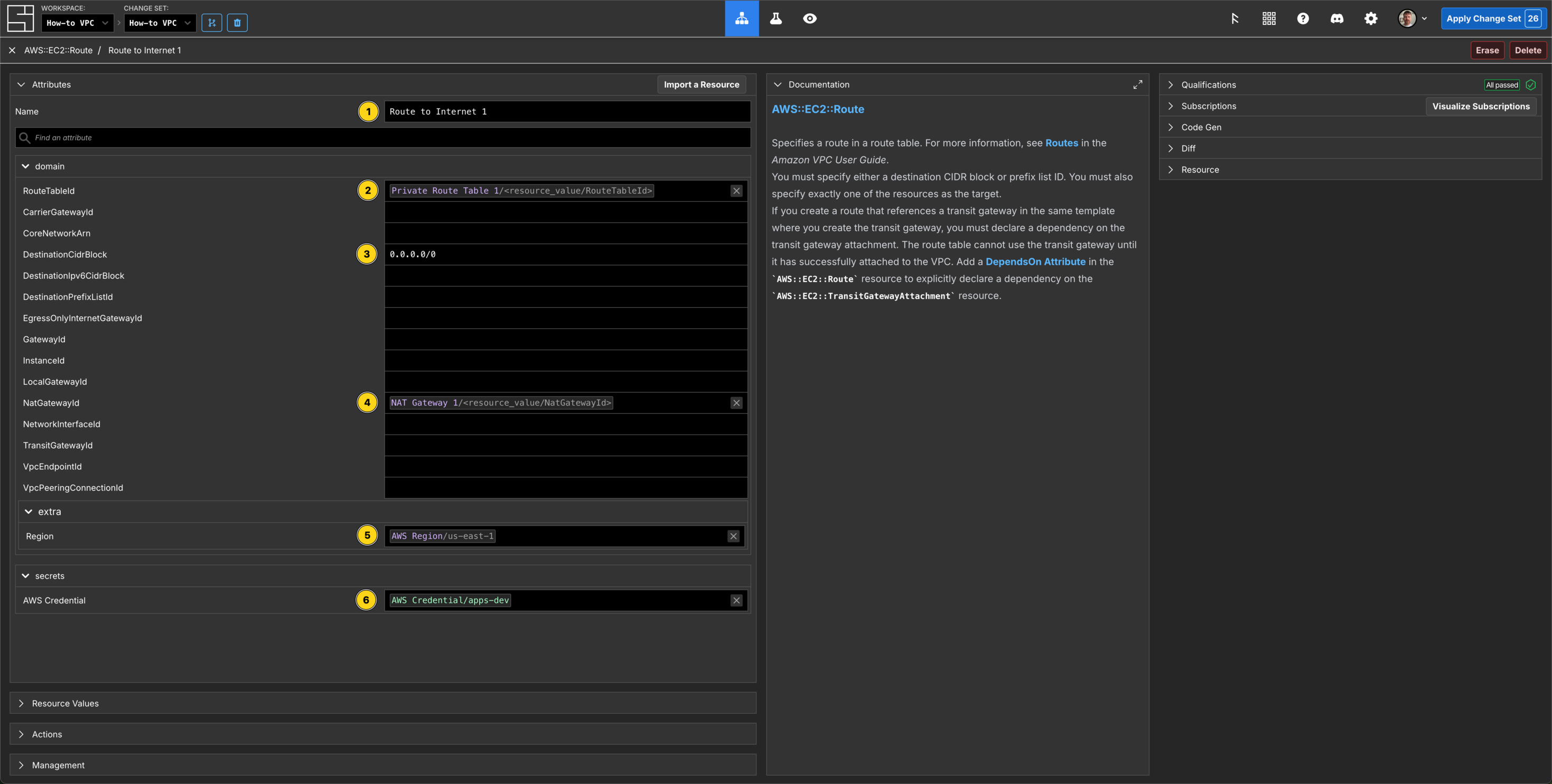Click the Apply Change Set button
The height and width of the screenshot is (784, 1552).
click(1493, 18)
